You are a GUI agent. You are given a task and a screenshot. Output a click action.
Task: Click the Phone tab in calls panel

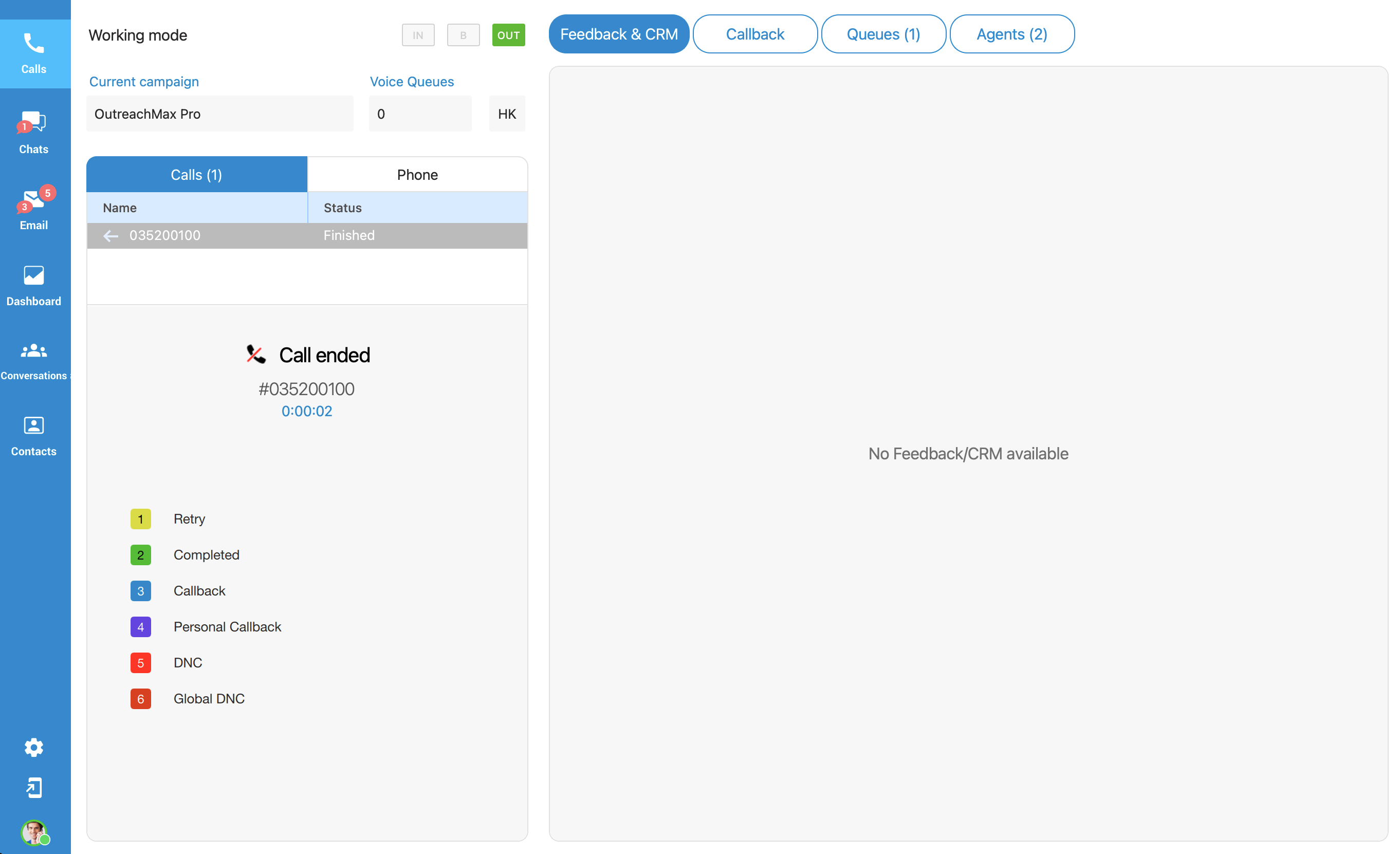tap(418, 174)
